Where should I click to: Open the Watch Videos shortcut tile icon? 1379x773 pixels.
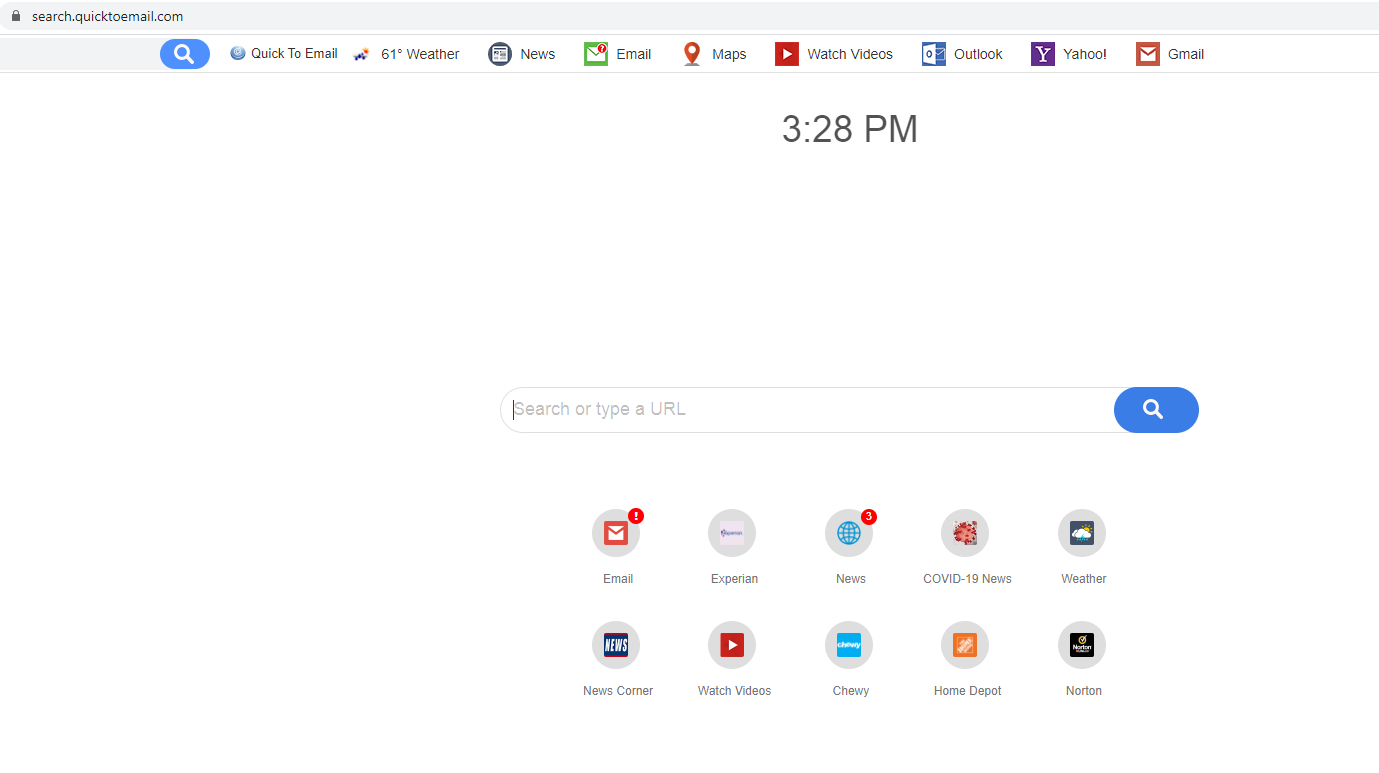click(x=732, y=645)
